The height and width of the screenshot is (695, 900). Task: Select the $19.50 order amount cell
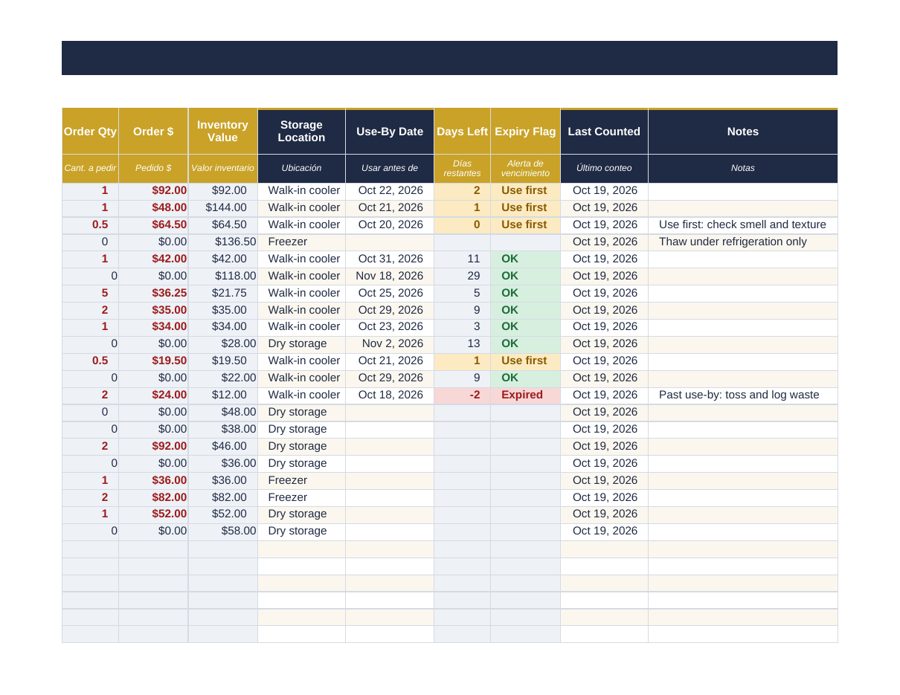(153, 361)
